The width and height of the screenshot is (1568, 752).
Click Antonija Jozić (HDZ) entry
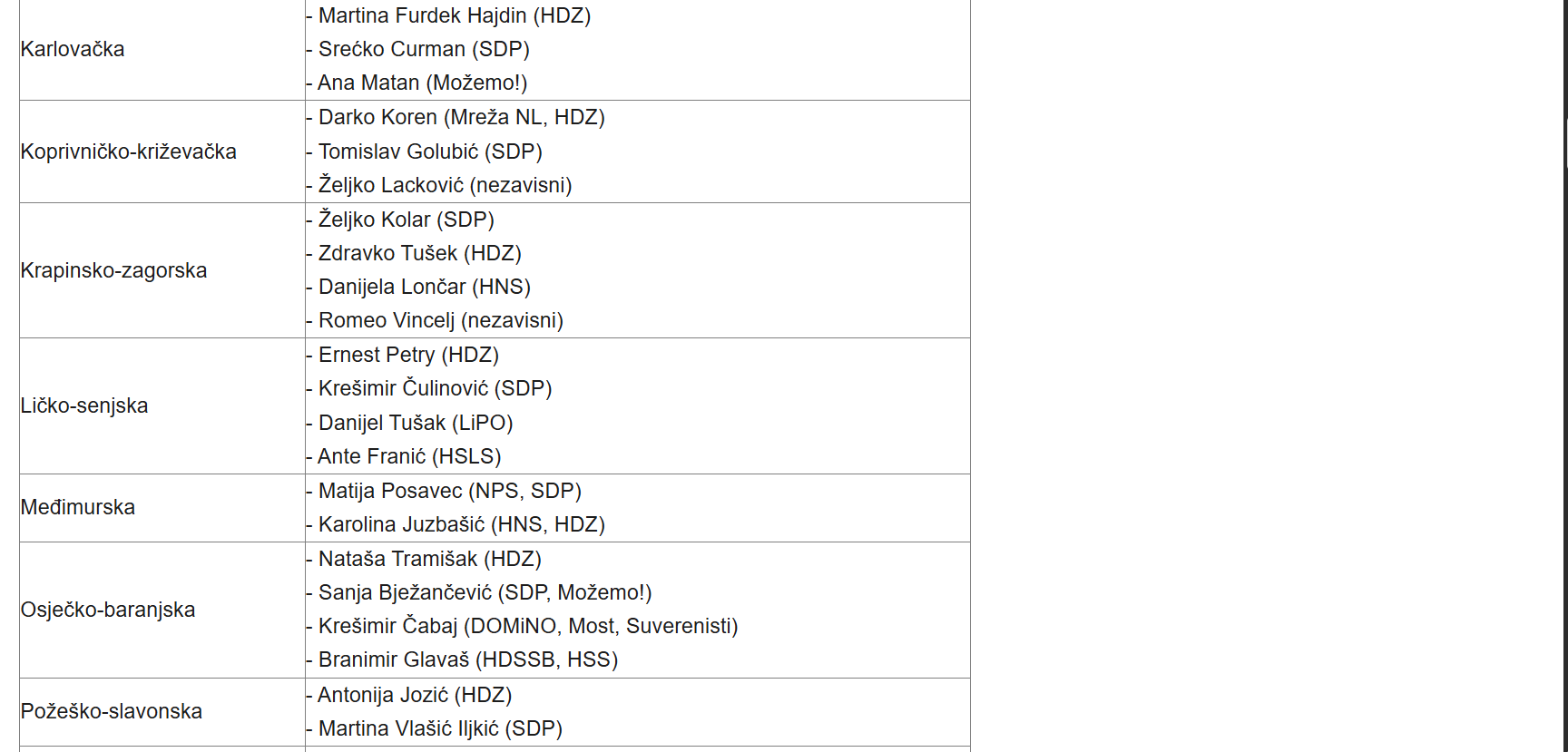coord(415,696)
